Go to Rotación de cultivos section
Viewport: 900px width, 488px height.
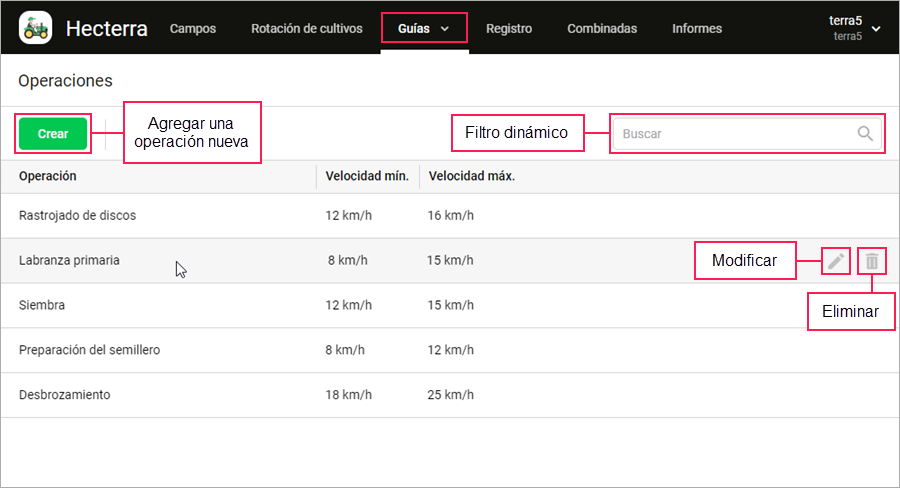(307, 29)
